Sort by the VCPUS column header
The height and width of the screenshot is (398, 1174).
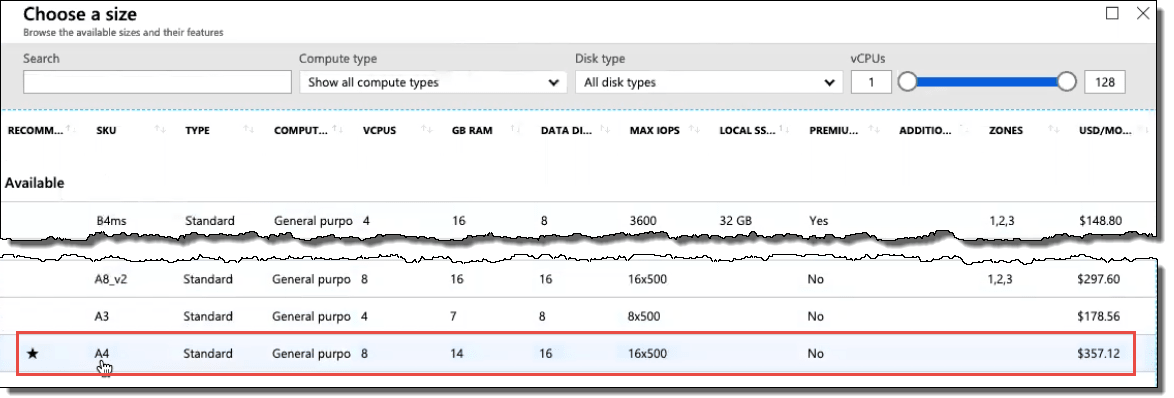380,130
